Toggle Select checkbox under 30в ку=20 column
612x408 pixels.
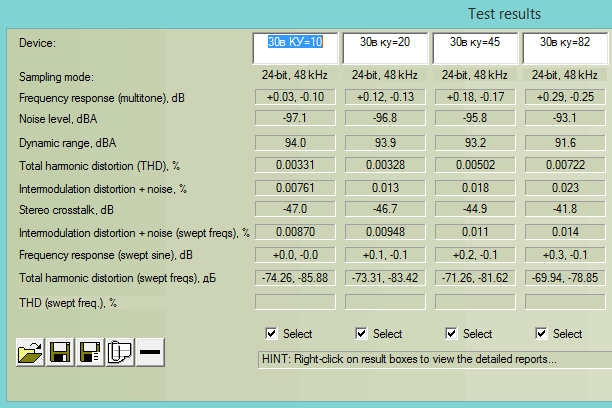click(x=361, y=333)
